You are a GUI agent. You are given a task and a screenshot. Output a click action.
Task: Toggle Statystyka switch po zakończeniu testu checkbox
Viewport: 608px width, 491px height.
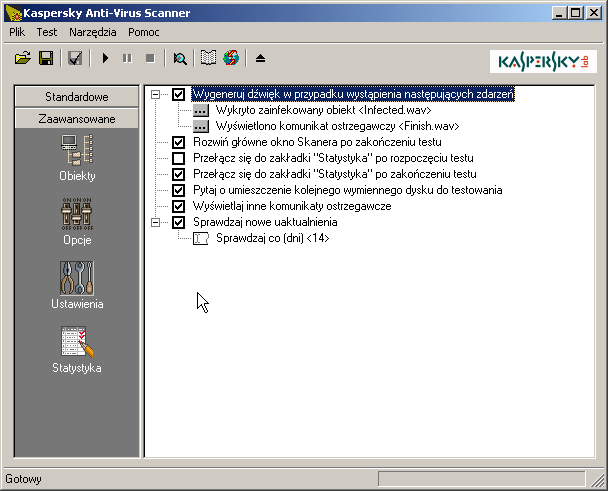tap(178, 174)
